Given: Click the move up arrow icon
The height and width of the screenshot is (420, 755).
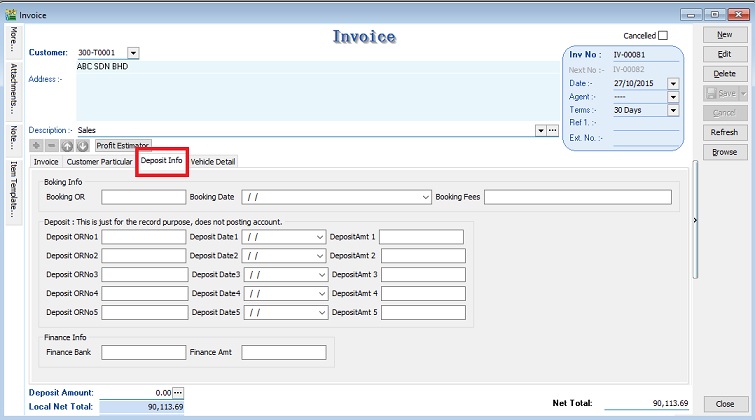Looking at the screenshot, I should coord(68,145).
